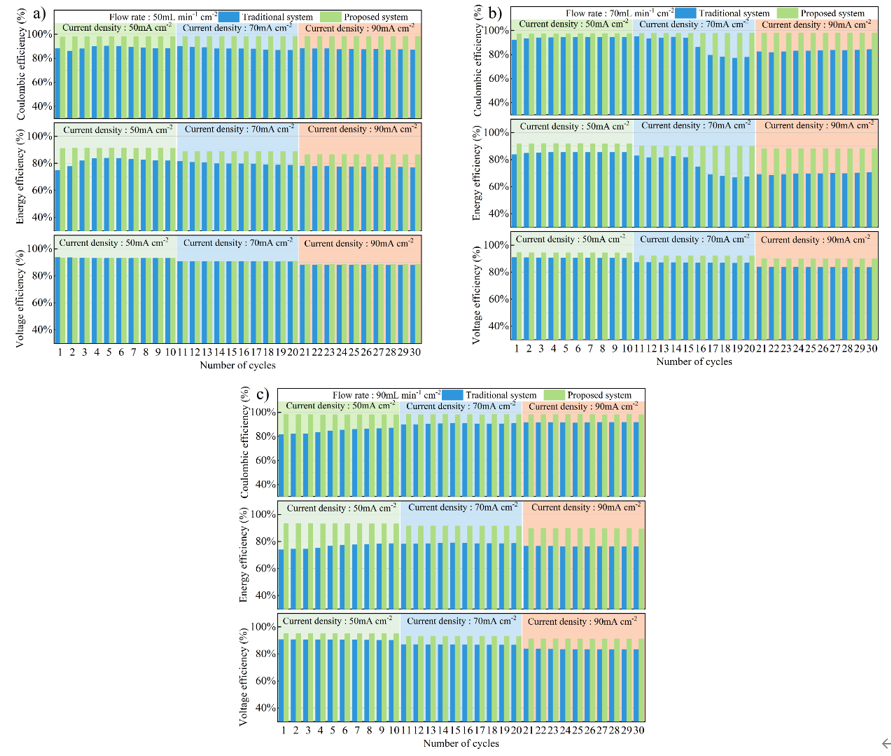The width and height of the screenshot is (891, 756).
Task: Click the blue Traditional system swatch in panel c
Action: click(x=452, y=395)
